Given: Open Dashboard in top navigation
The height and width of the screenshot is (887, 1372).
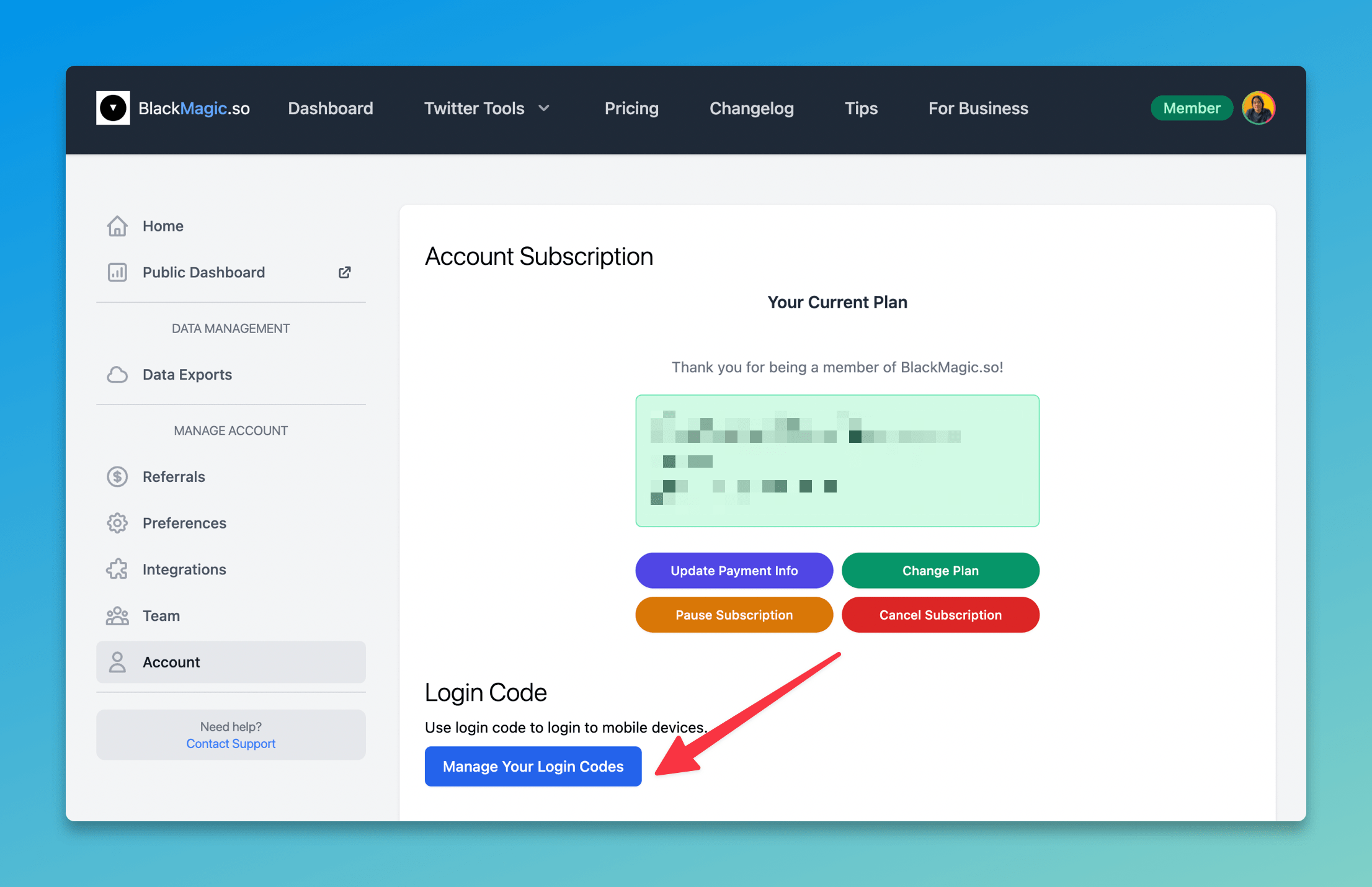Looking at the screenshot, I should 331,109.
